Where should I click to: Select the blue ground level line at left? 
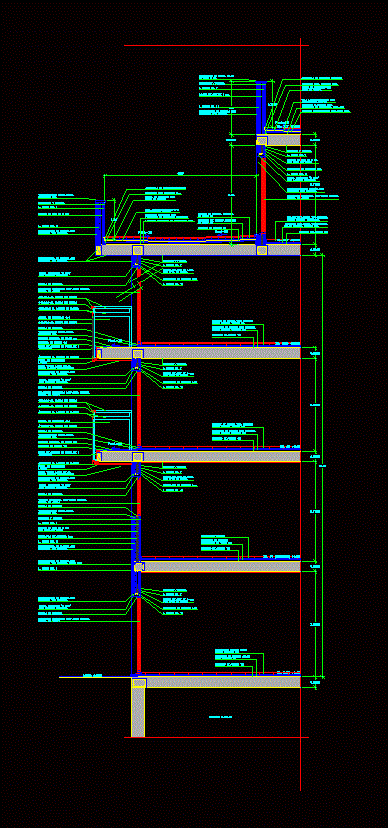click(95, 676)
